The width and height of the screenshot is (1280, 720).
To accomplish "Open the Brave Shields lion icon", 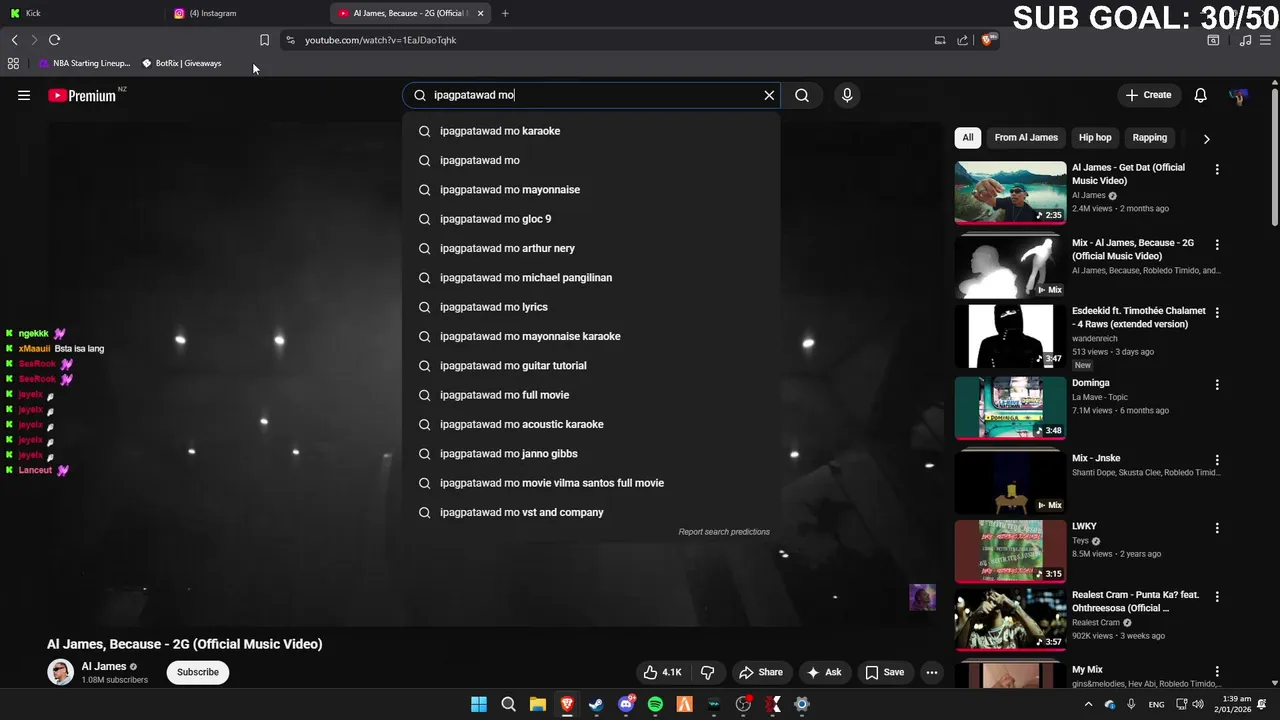I will 988,40.
